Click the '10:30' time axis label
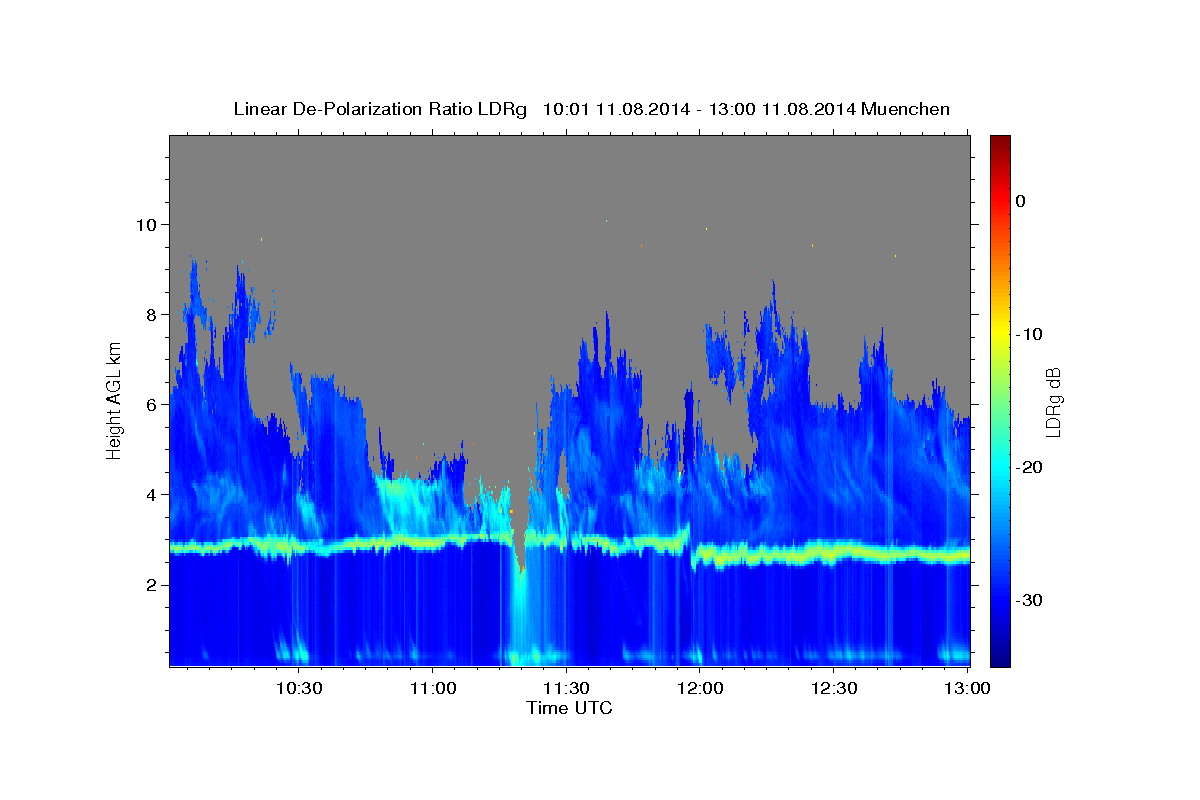1200x800 pixels. (x=299, y=688)
